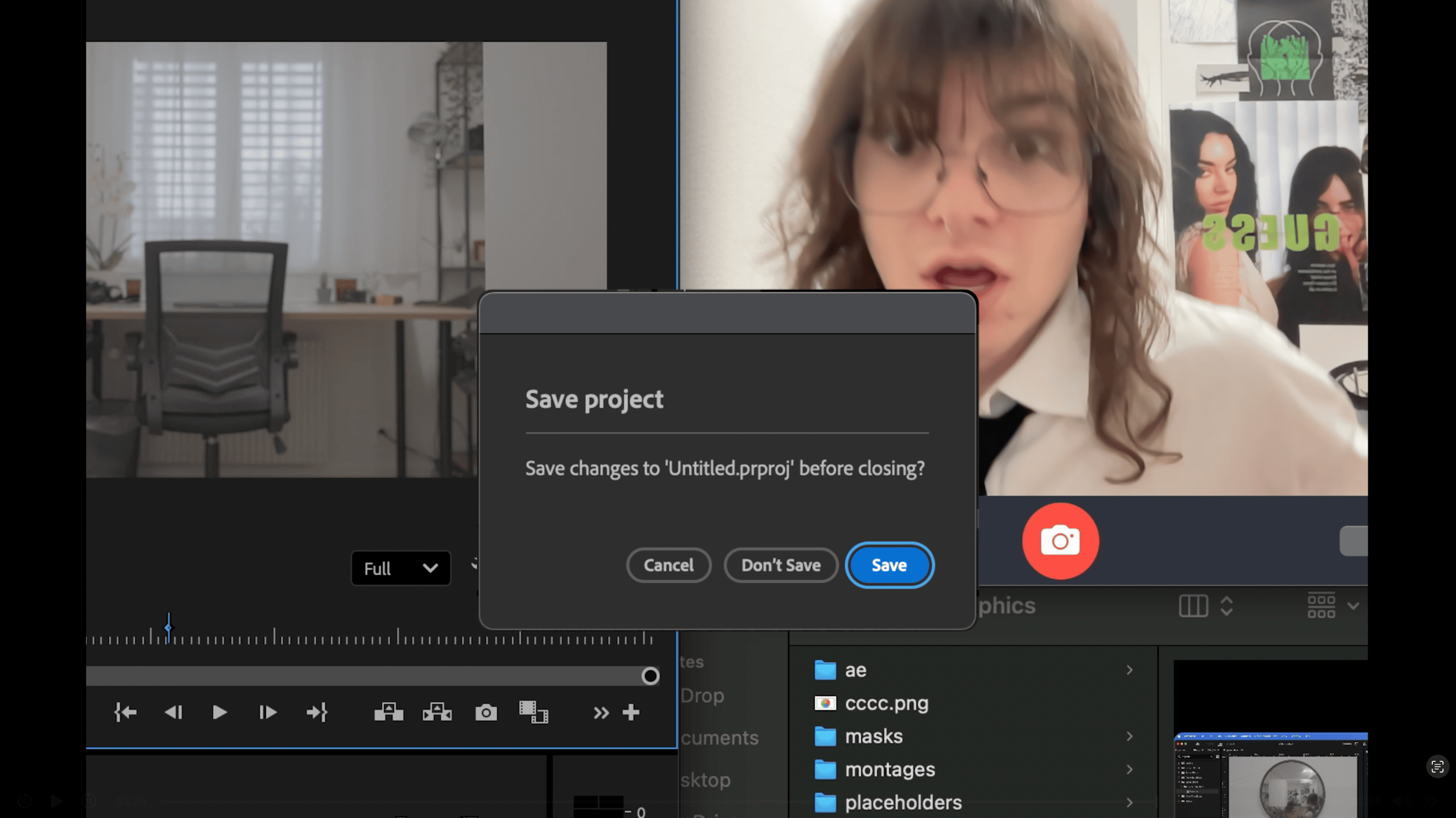Open transport overflow double-chevron menu
1456x818 pixels.
pyautogui.click(x=601, y=713)
